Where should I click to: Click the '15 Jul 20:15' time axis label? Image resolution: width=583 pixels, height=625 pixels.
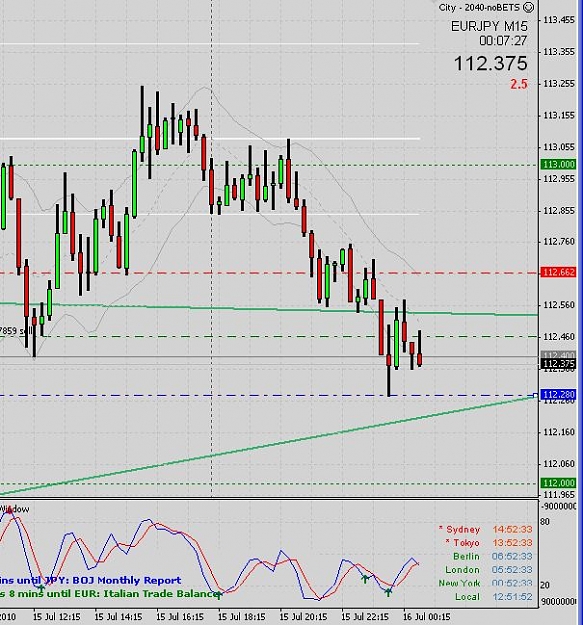pos(303,617)
